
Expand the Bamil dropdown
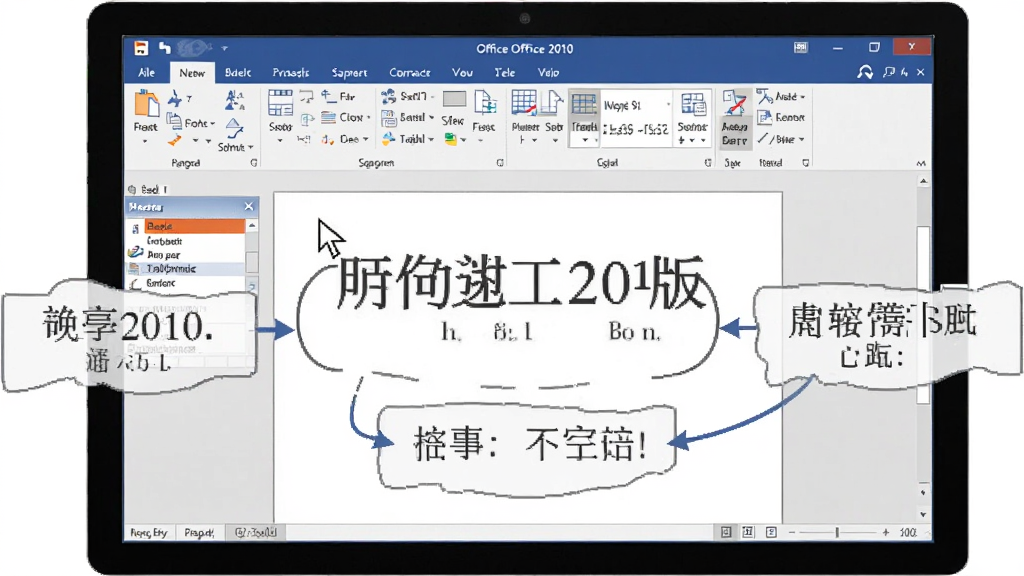[432, 118]
